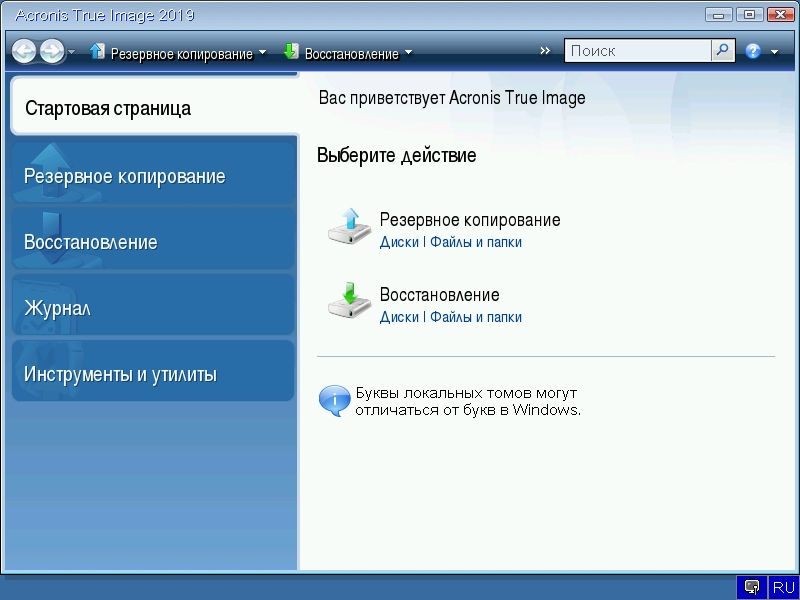Click the Восстановление heading in main panel
Image resolution: width=800 pixels, height=600 pixels.
coord(439,294)
